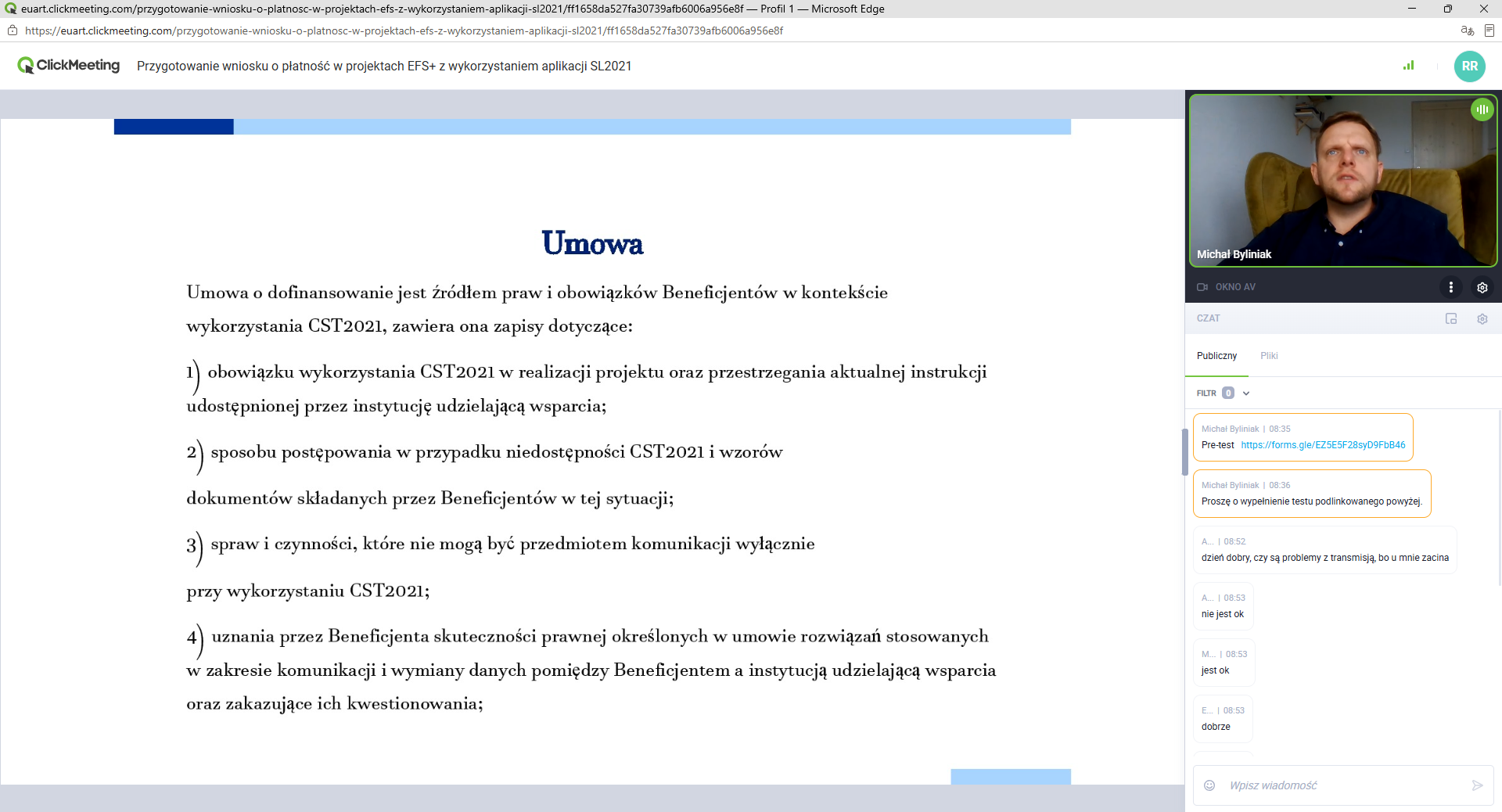The width and height of the screenshot is (1502, 812).
Task: Click the green audio activity indicator
Action: click(1482, 110)
